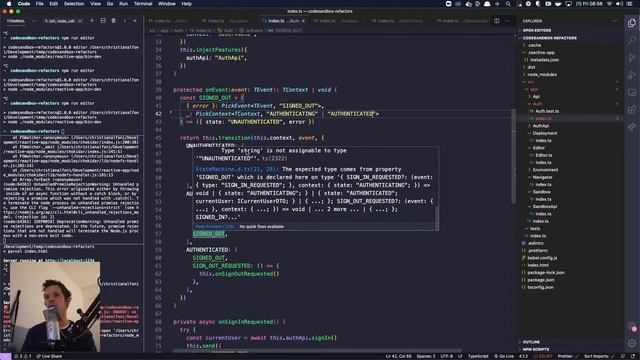Screen dimensions: 640x360
Task: Open babel.config.js in the explorer
Action: (542, 258)
